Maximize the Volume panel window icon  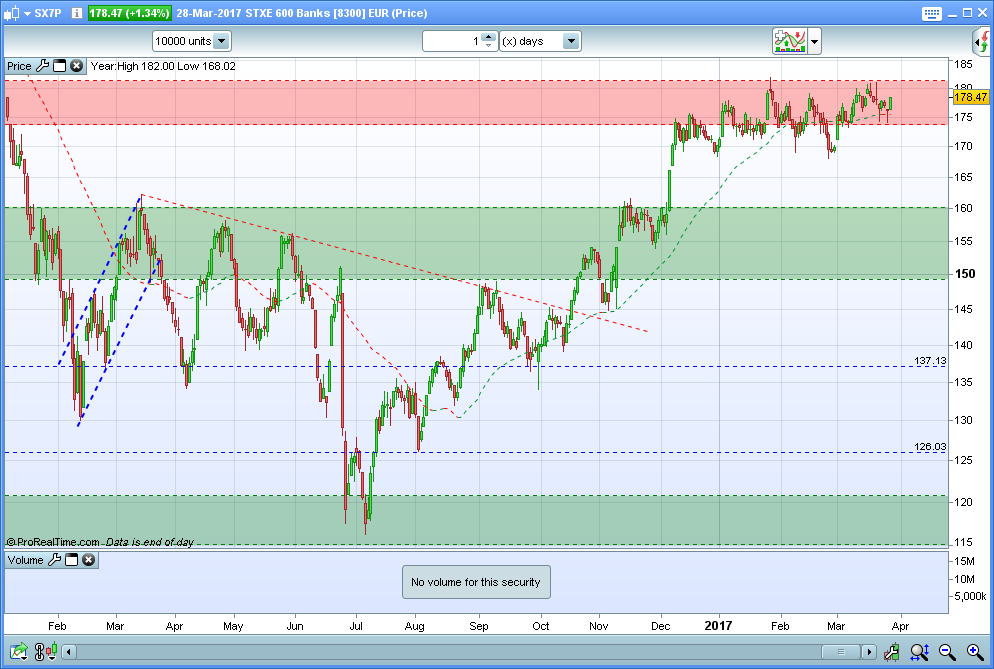(x=72, y=560)
